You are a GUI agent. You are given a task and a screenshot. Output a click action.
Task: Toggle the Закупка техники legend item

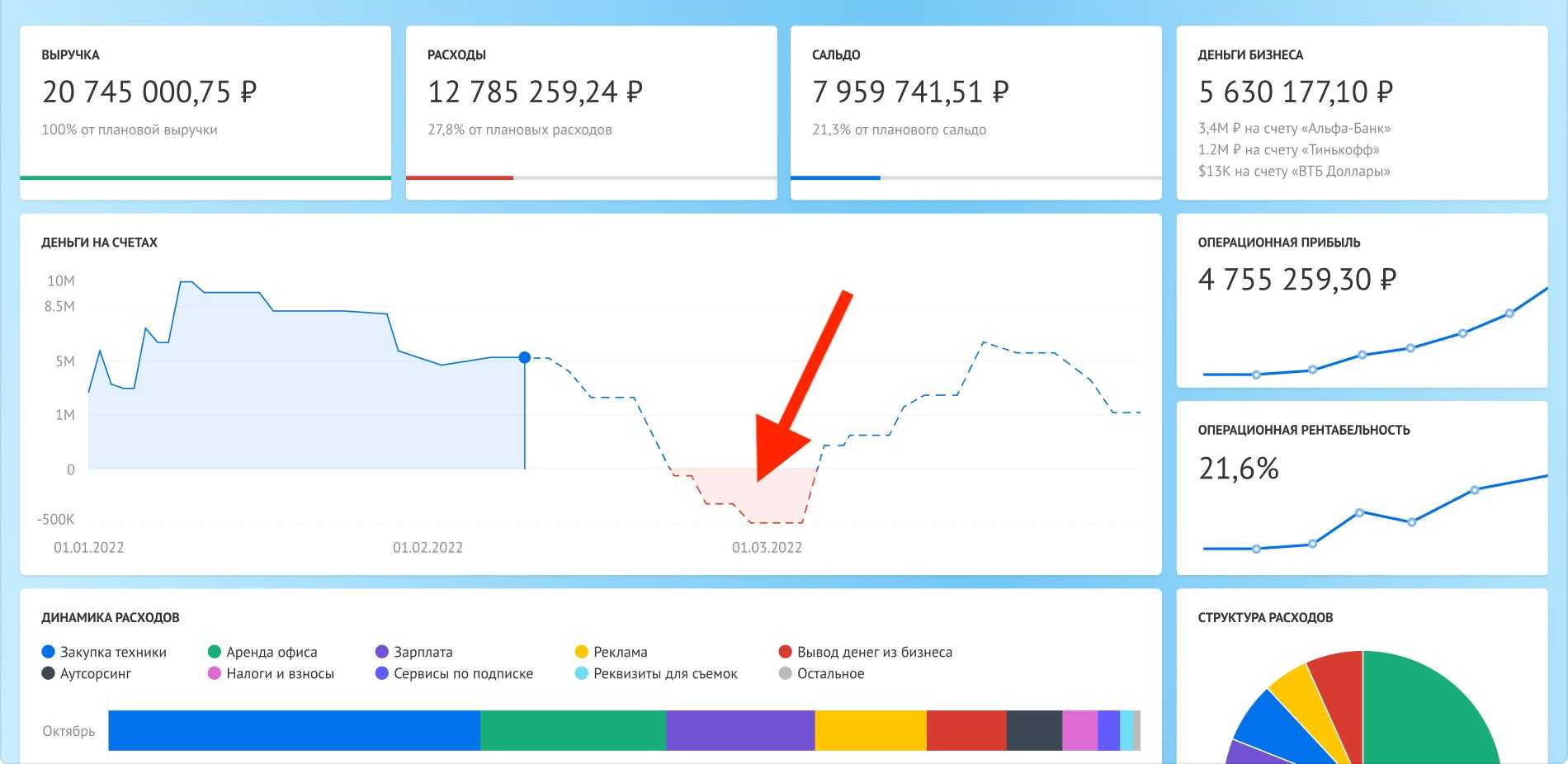(104, 652)
